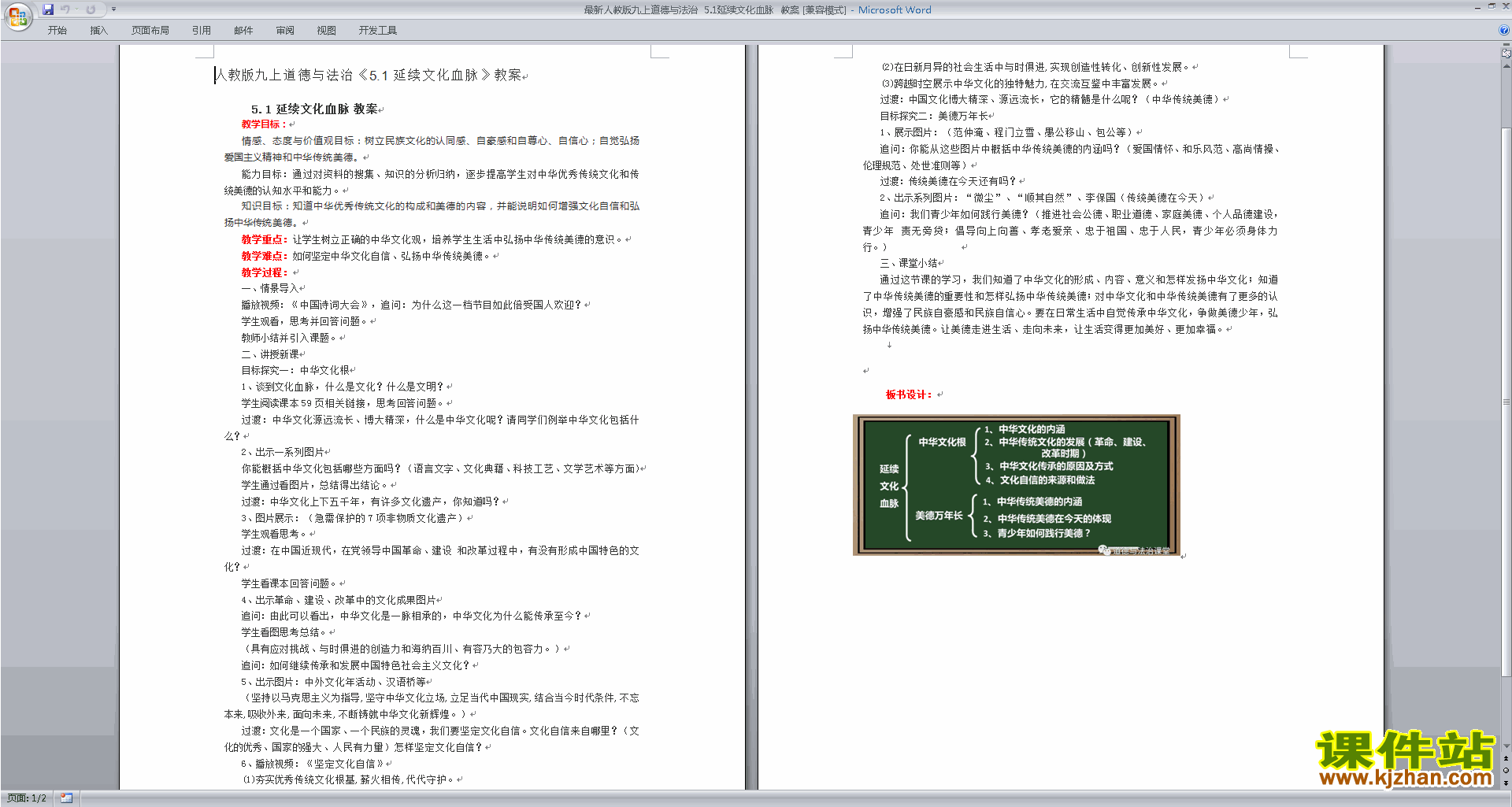Screen dimensions: 1512x807
Task: Open the Office Button menu
Action: click(17, 17)
